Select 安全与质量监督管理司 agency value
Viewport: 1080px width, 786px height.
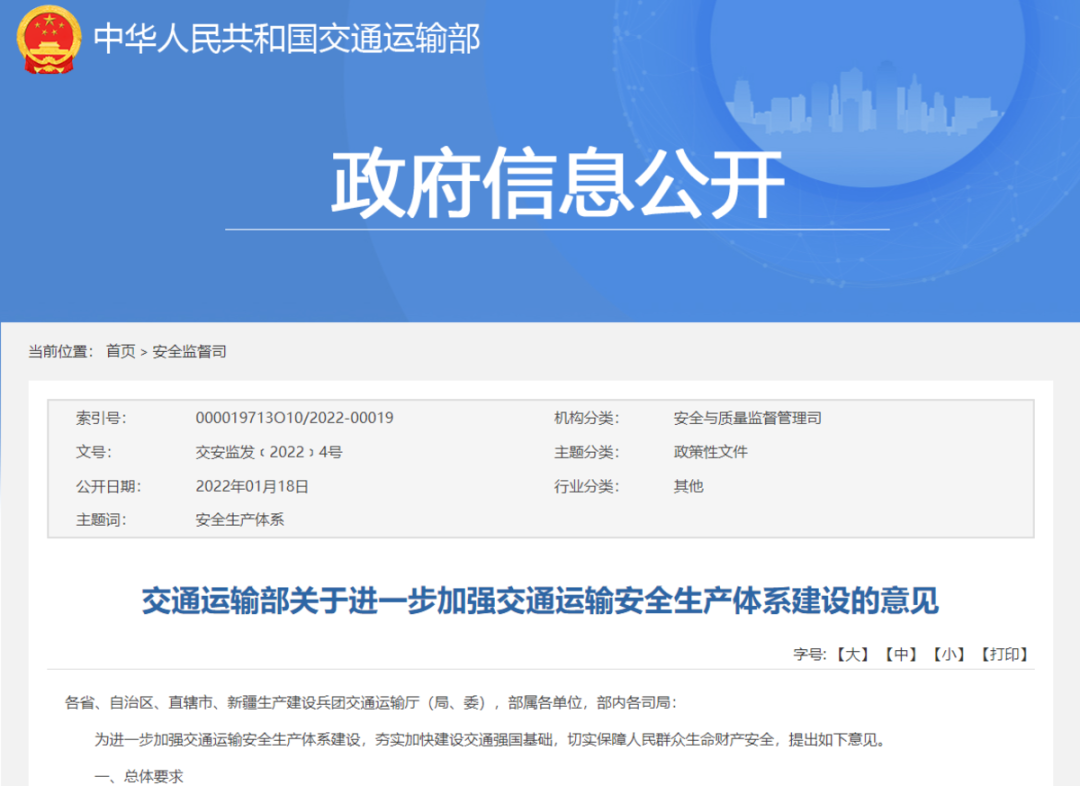[747, 417]
